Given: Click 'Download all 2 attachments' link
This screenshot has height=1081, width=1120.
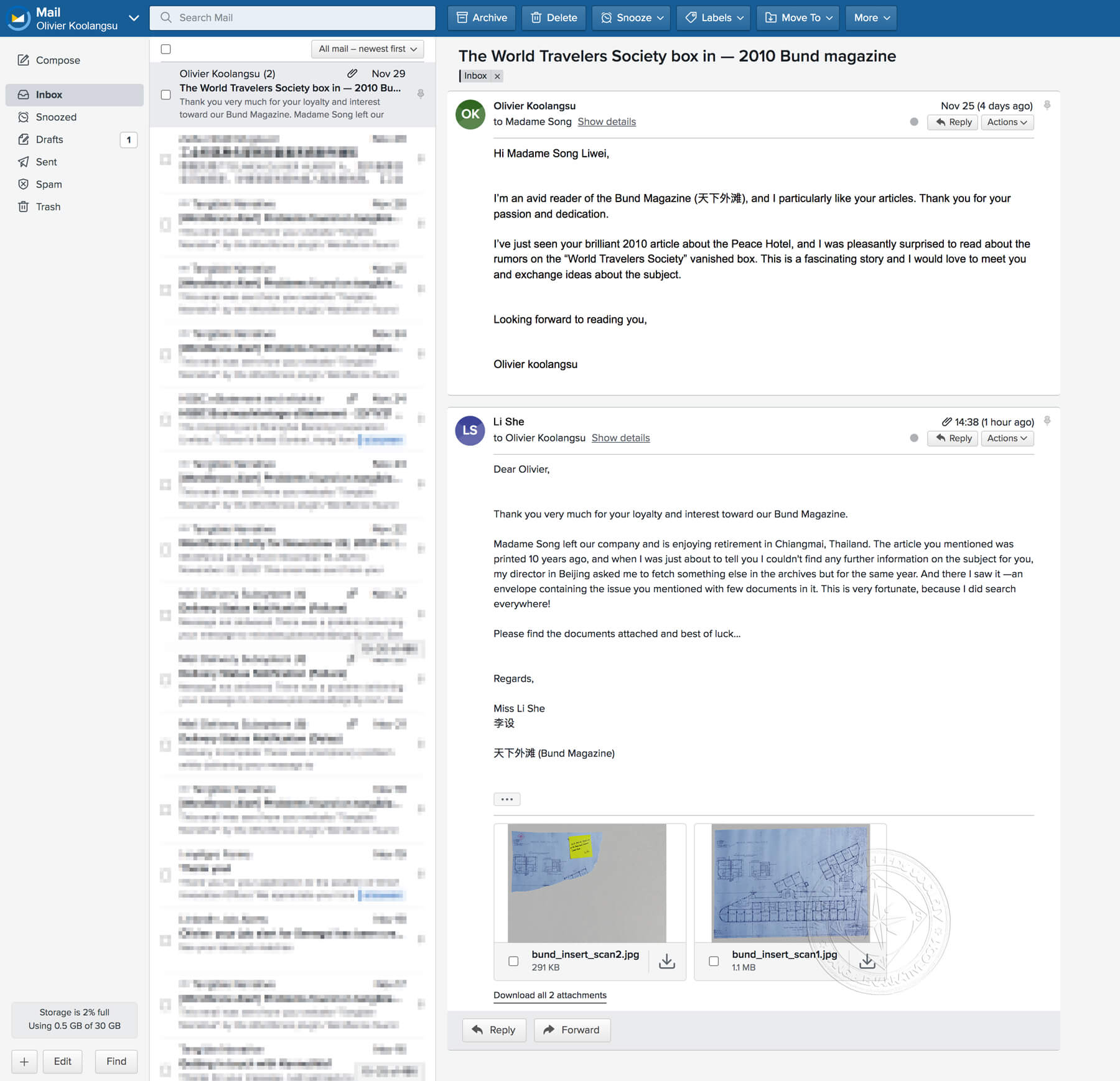Looking at the screenshot, I should (x=549, y=995).
